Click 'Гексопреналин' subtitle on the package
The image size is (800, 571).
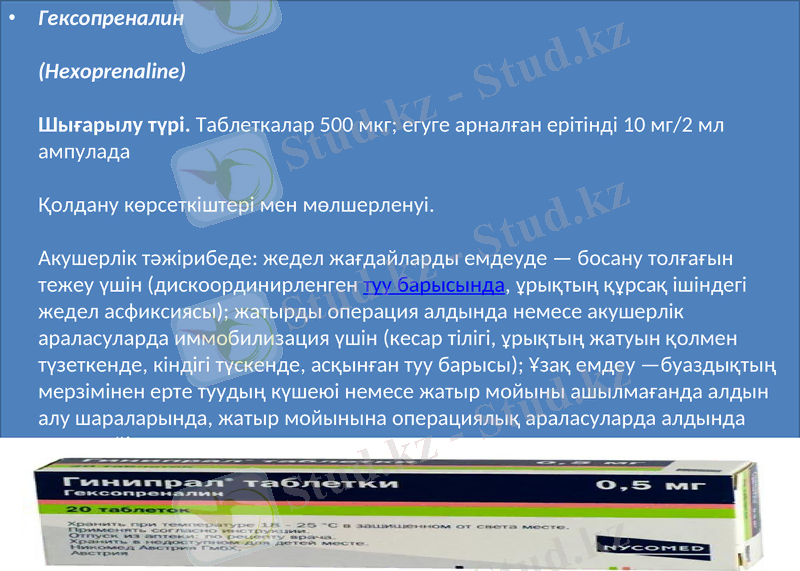point(144,493)
